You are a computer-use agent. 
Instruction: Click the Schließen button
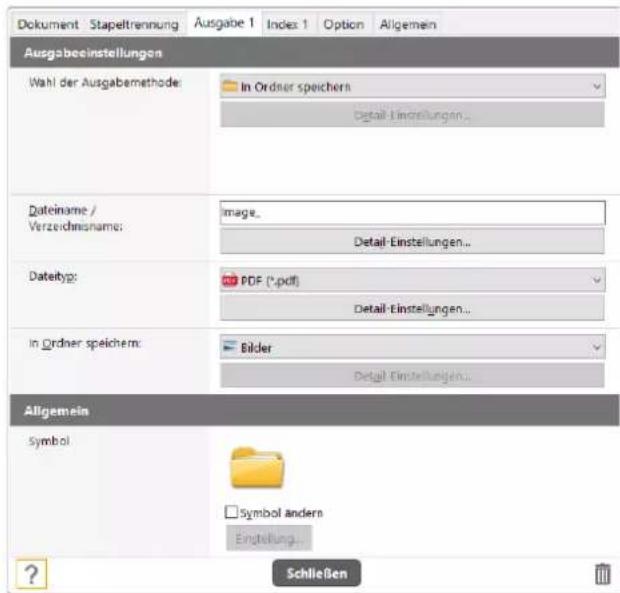click(x=316, y=573)
